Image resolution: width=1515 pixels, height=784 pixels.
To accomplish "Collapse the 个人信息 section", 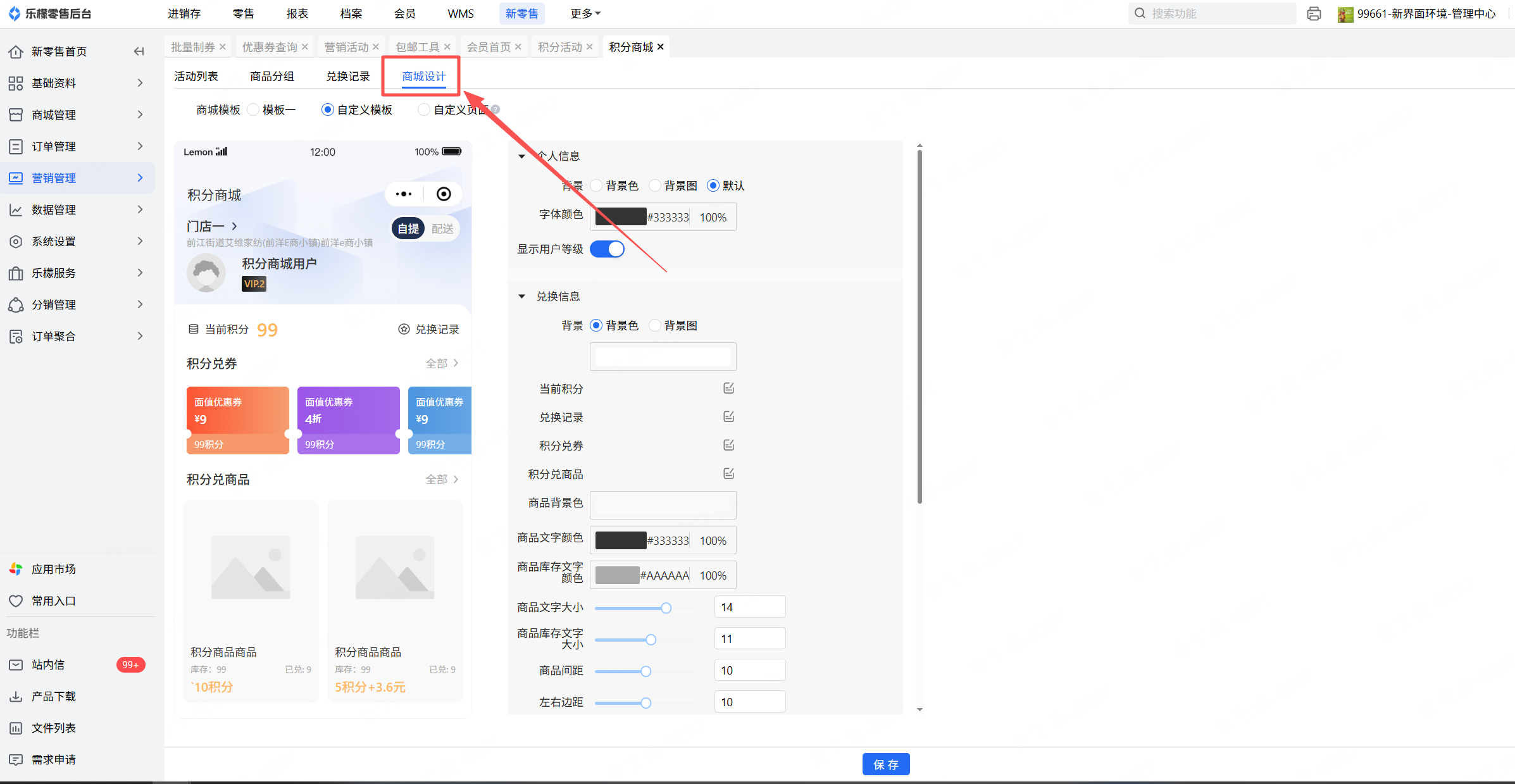I will [x=521, y=156].
